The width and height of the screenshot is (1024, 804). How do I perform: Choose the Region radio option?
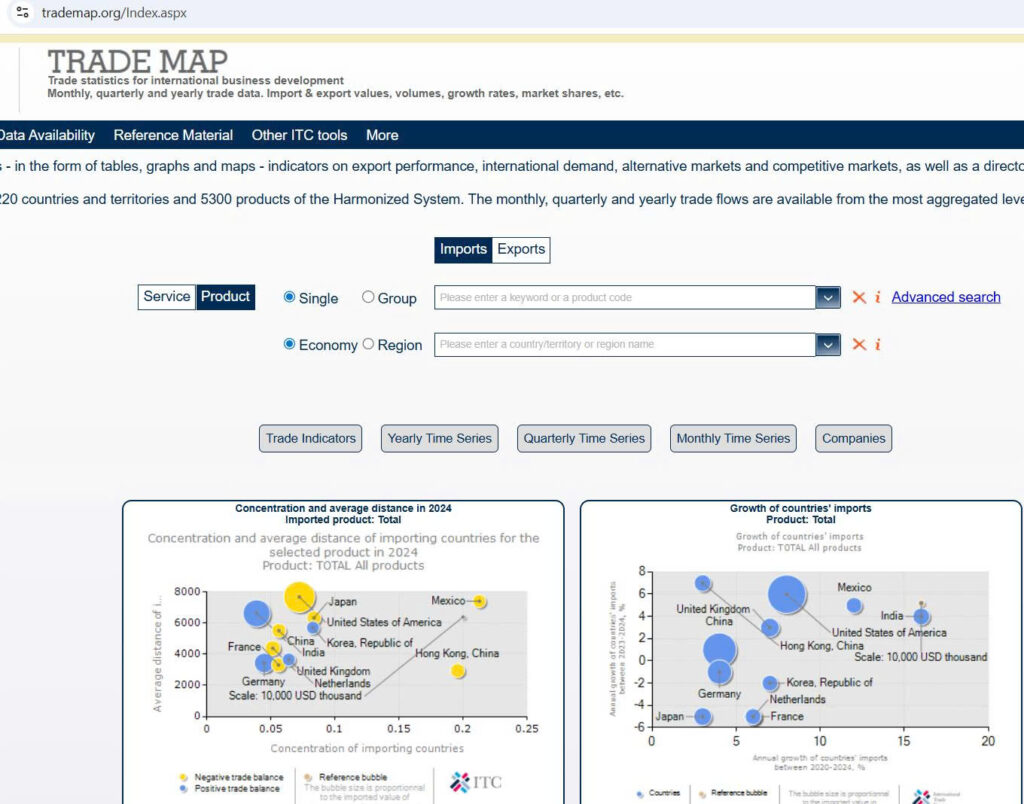click(368, 344)
